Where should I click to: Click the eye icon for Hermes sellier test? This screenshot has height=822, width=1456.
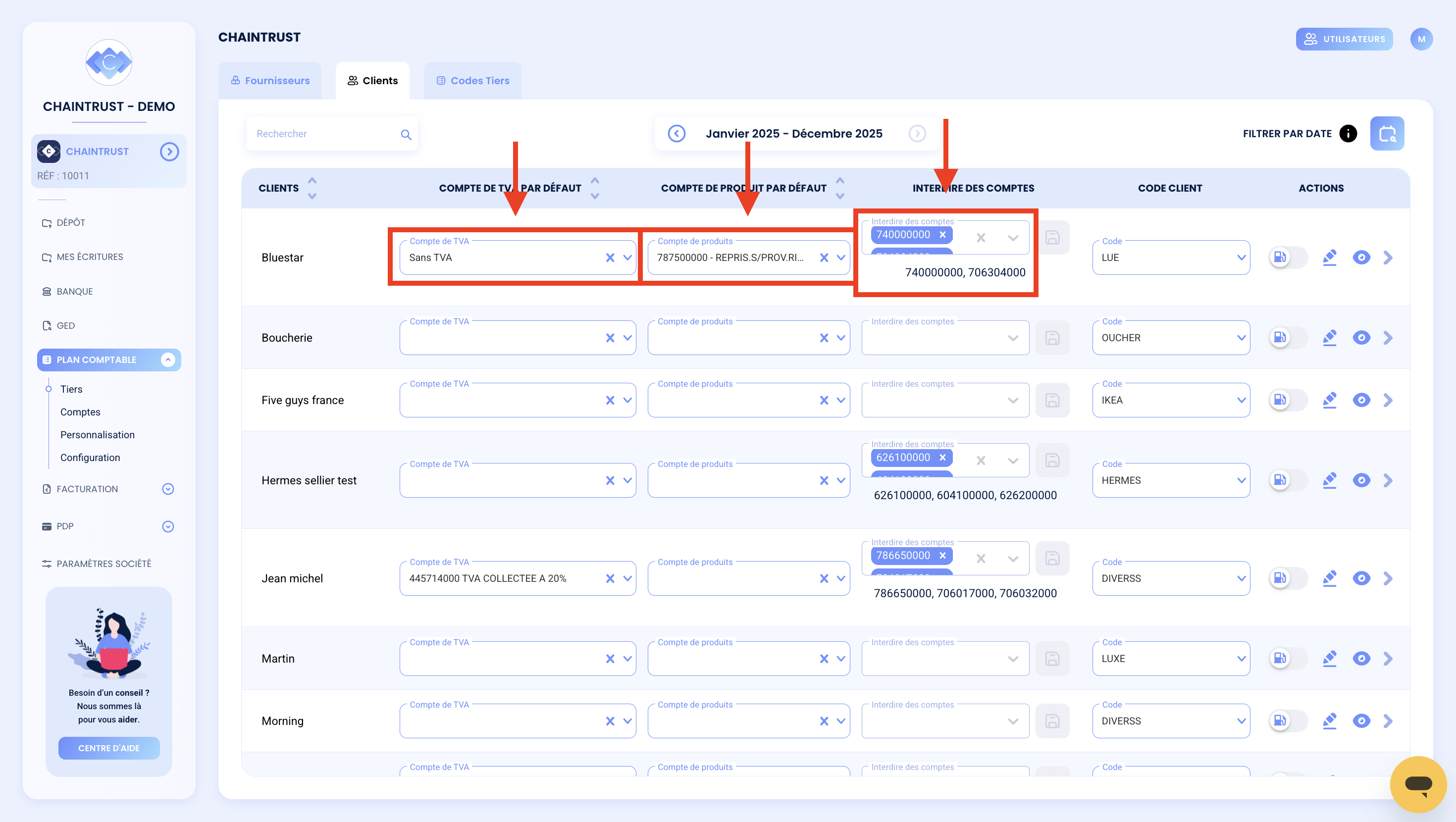(1361, 480)
